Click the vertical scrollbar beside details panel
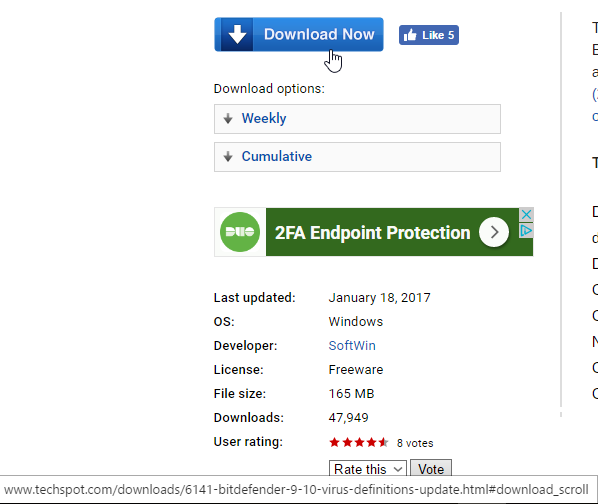The image size is (598, 504). (561, 210)
